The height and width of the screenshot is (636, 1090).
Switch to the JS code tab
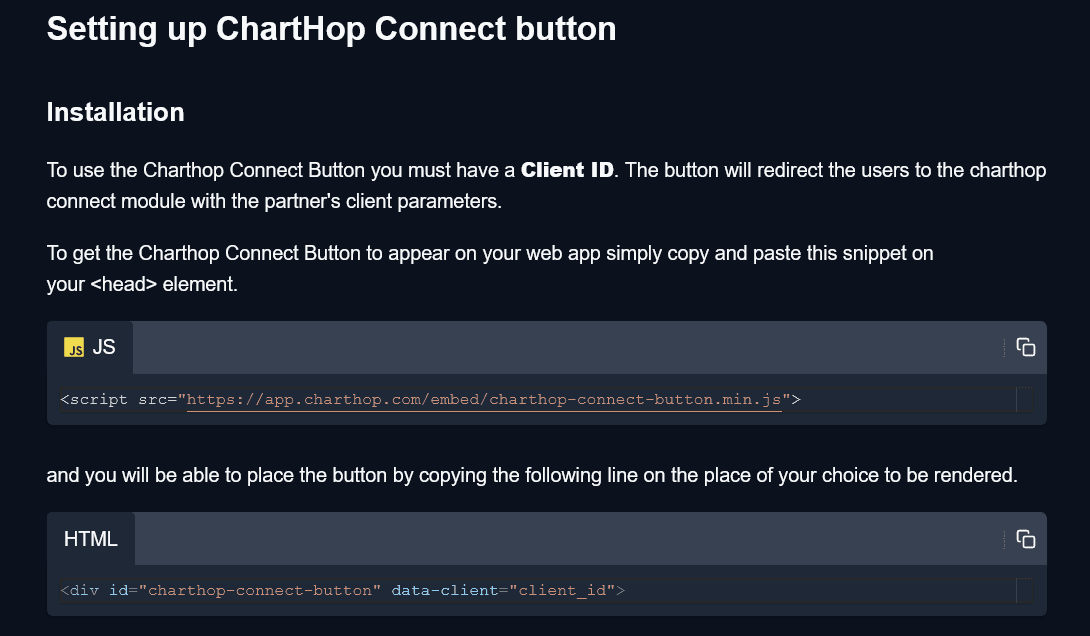pos(91,347)
